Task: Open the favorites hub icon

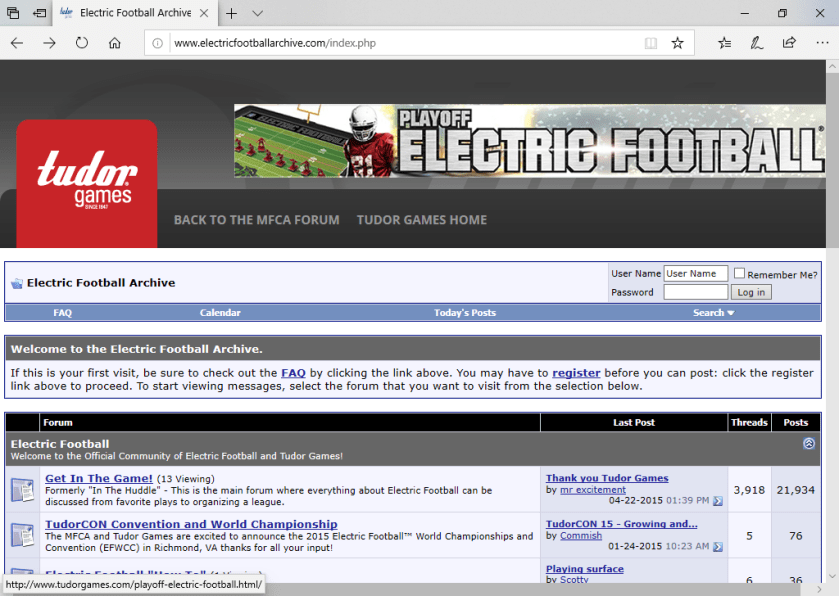Action: click(725, 43)
